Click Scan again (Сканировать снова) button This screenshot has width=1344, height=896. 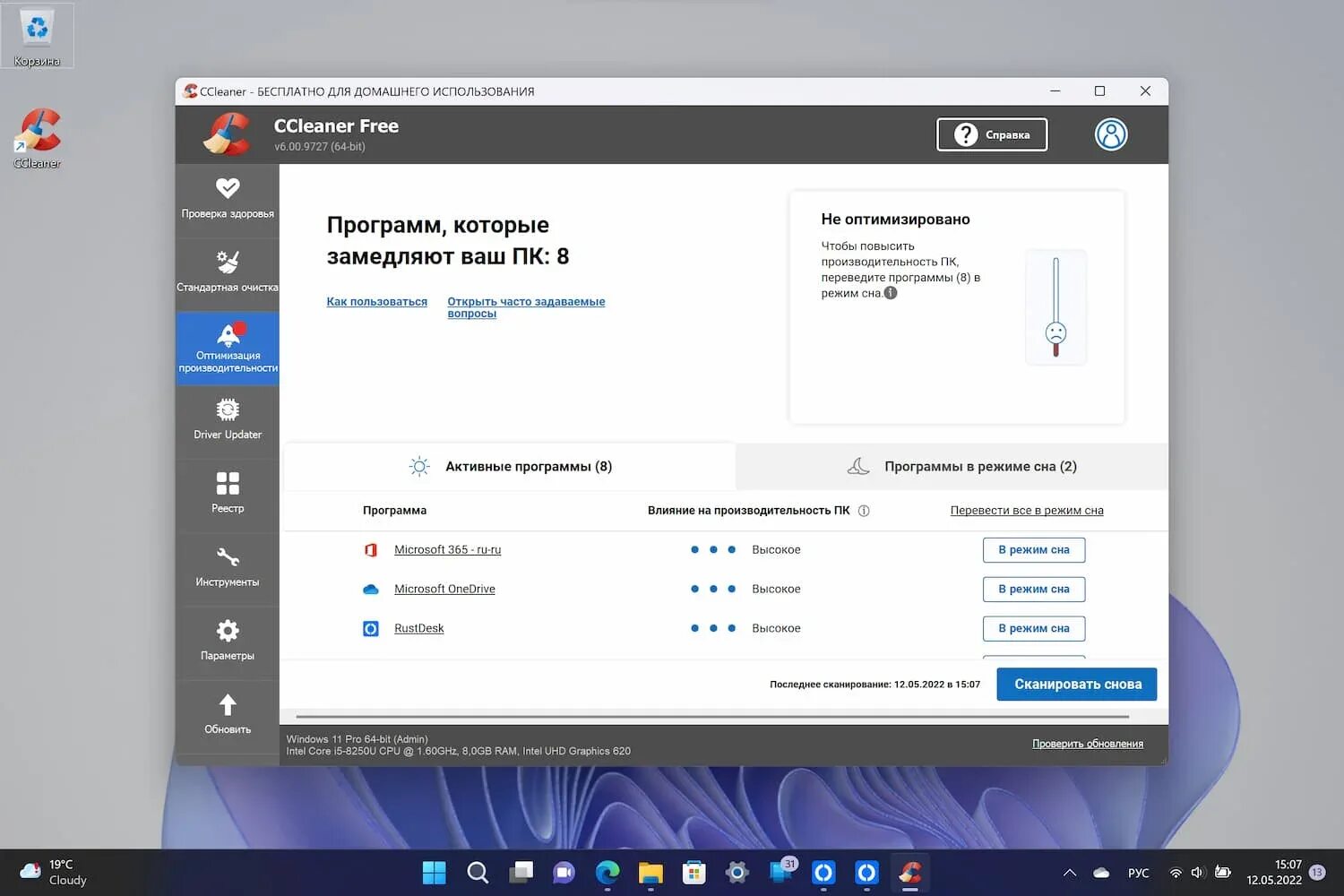(1077, 685)
